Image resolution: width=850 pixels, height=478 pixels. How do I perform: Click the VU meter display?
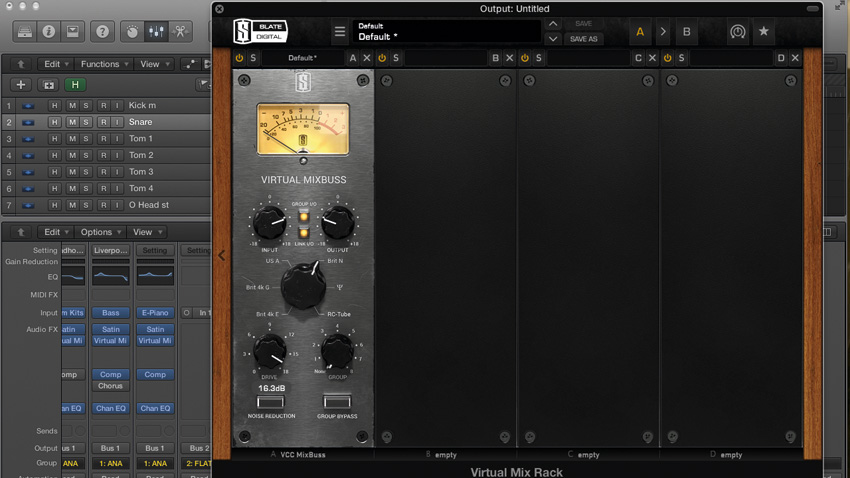303,130
